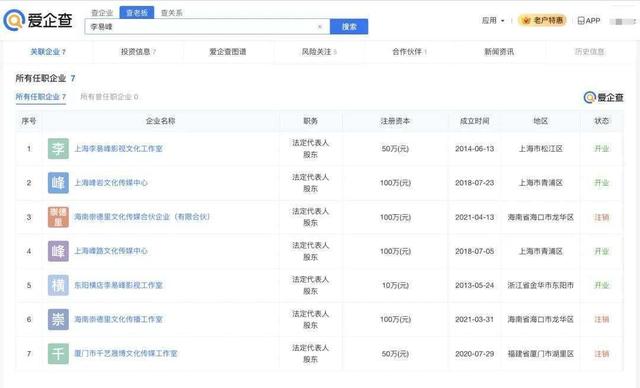The image size is (640, 388).
Task: Open 上海李易峰影视文化工作室 company link
Action: click(x=118, y=149)
